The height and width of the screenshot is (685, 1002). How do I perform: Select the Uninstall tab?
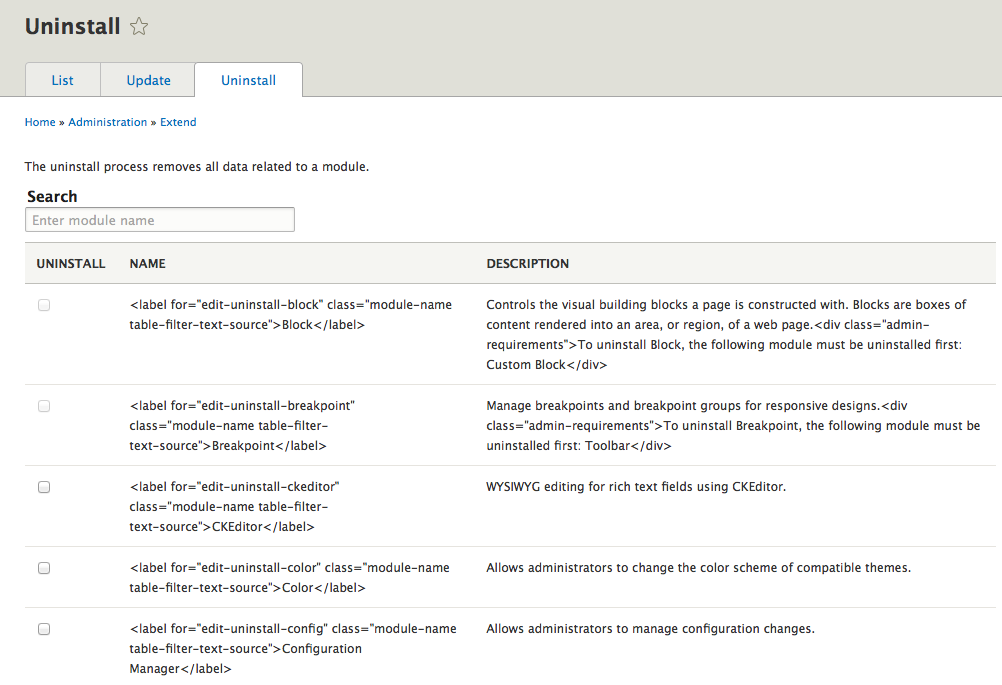coord(248,80)
